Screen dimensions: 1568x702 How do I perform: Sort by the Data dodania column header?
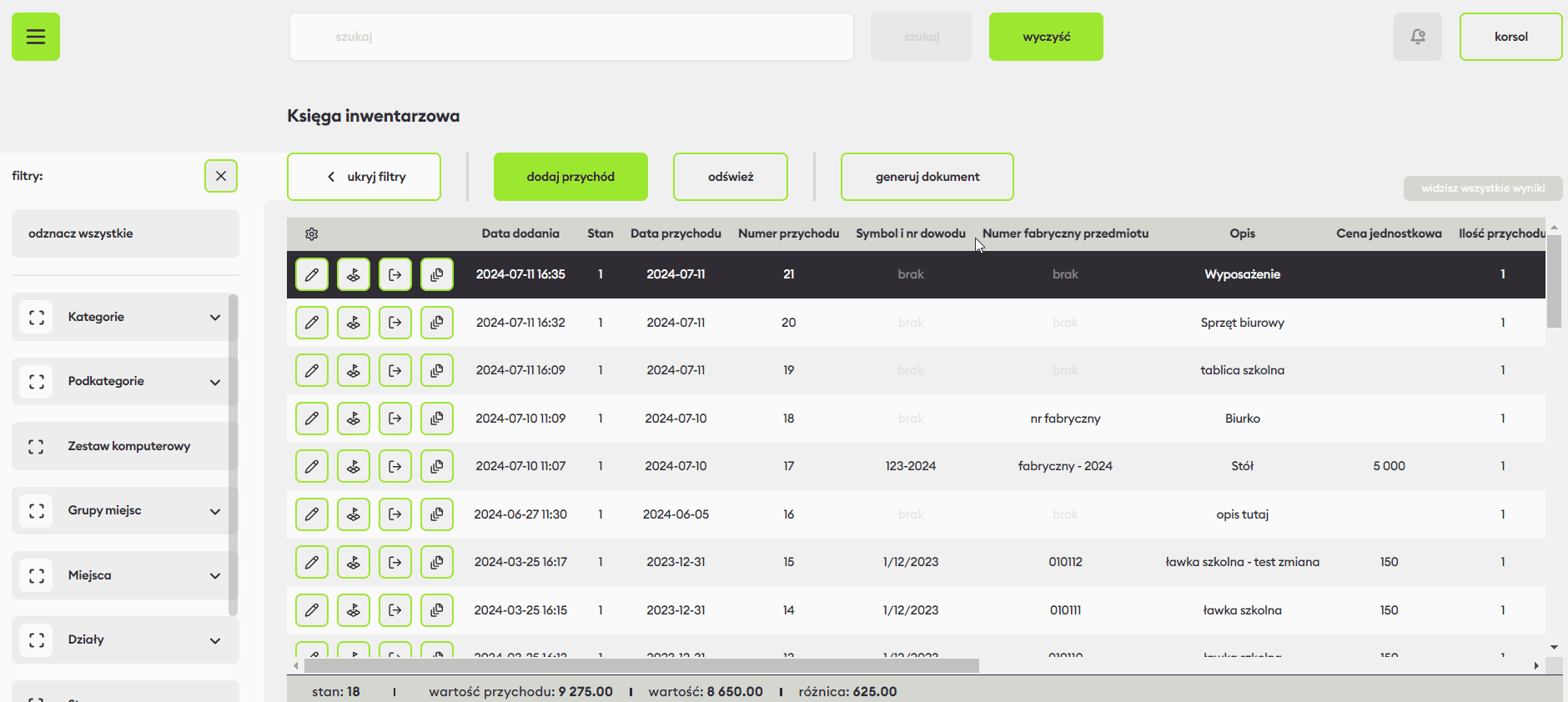coord(520,233)
